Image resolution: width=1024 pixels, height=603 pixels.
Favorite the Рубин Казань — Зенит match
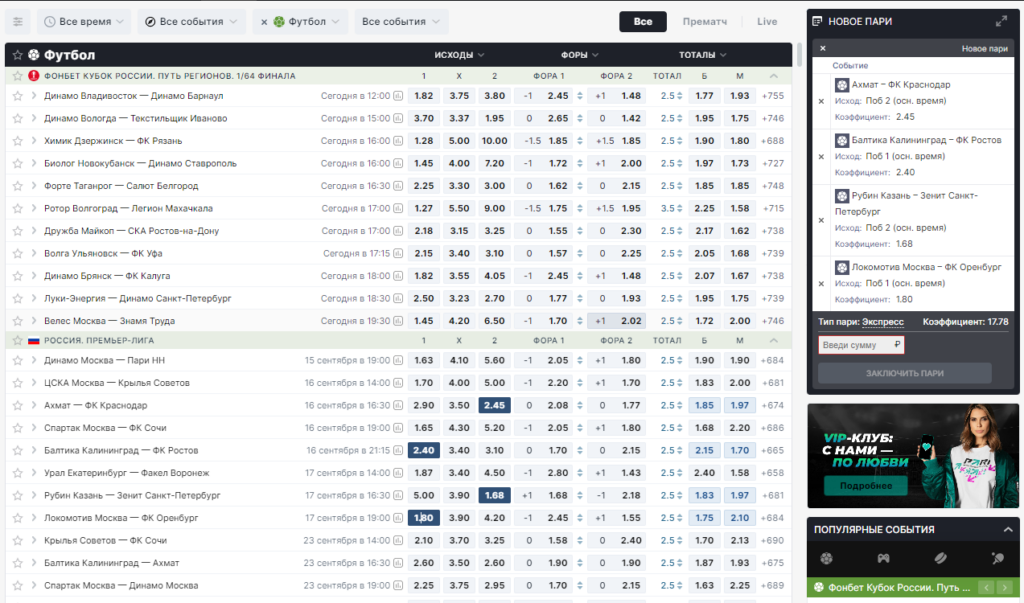pos(18,496)
